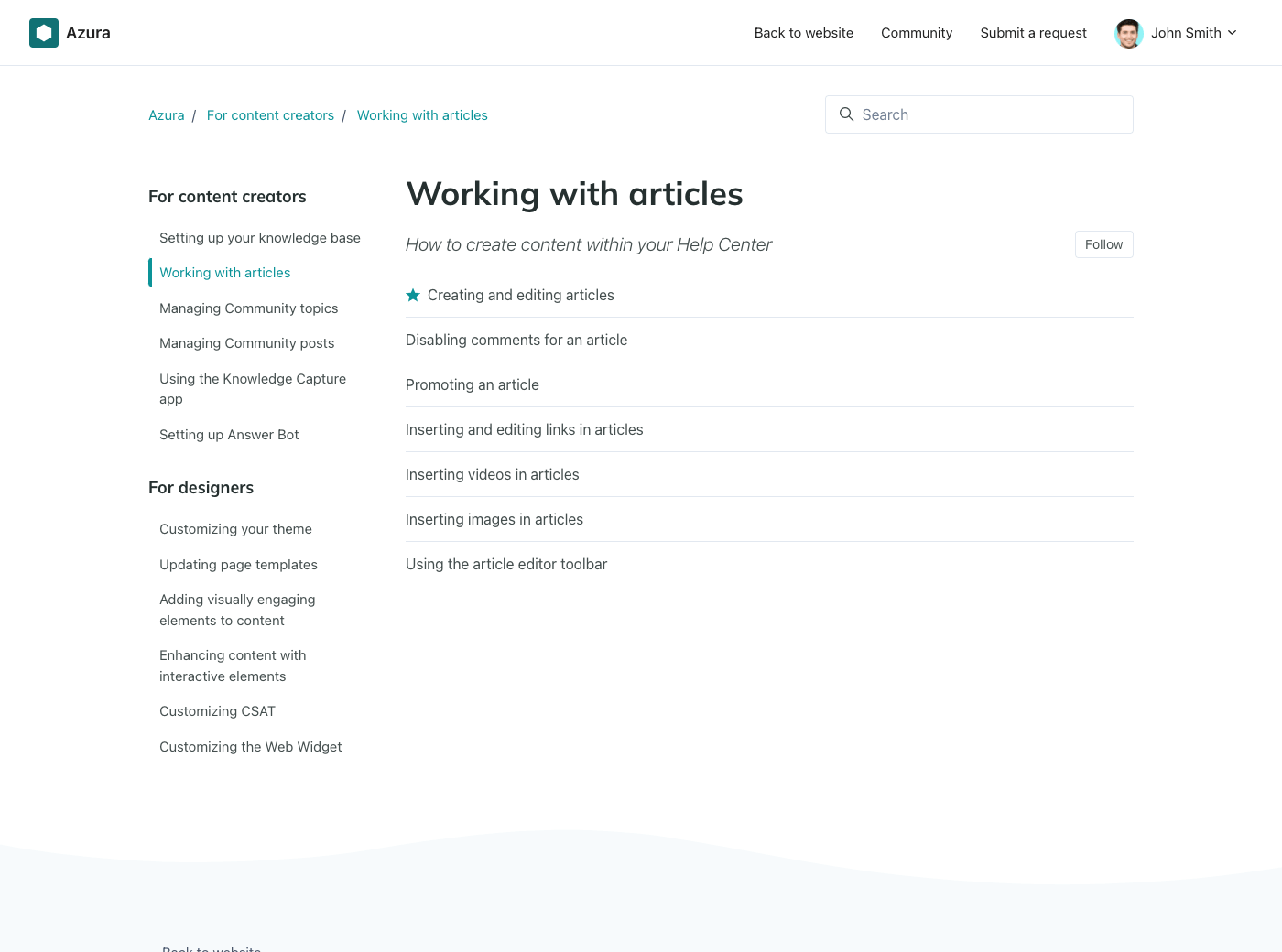
Task: Open Submit a request link
Action: [x=1033, y=33]
